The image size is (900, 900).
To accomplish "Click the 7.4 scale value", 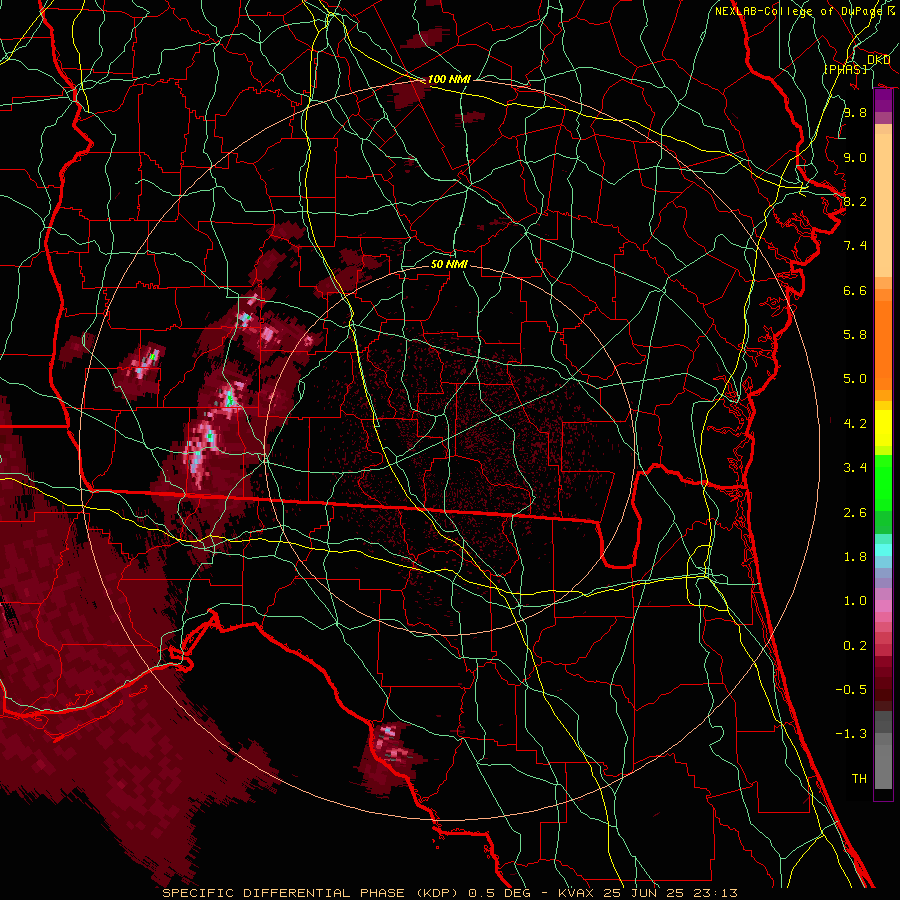I will (x=855, y=246).
